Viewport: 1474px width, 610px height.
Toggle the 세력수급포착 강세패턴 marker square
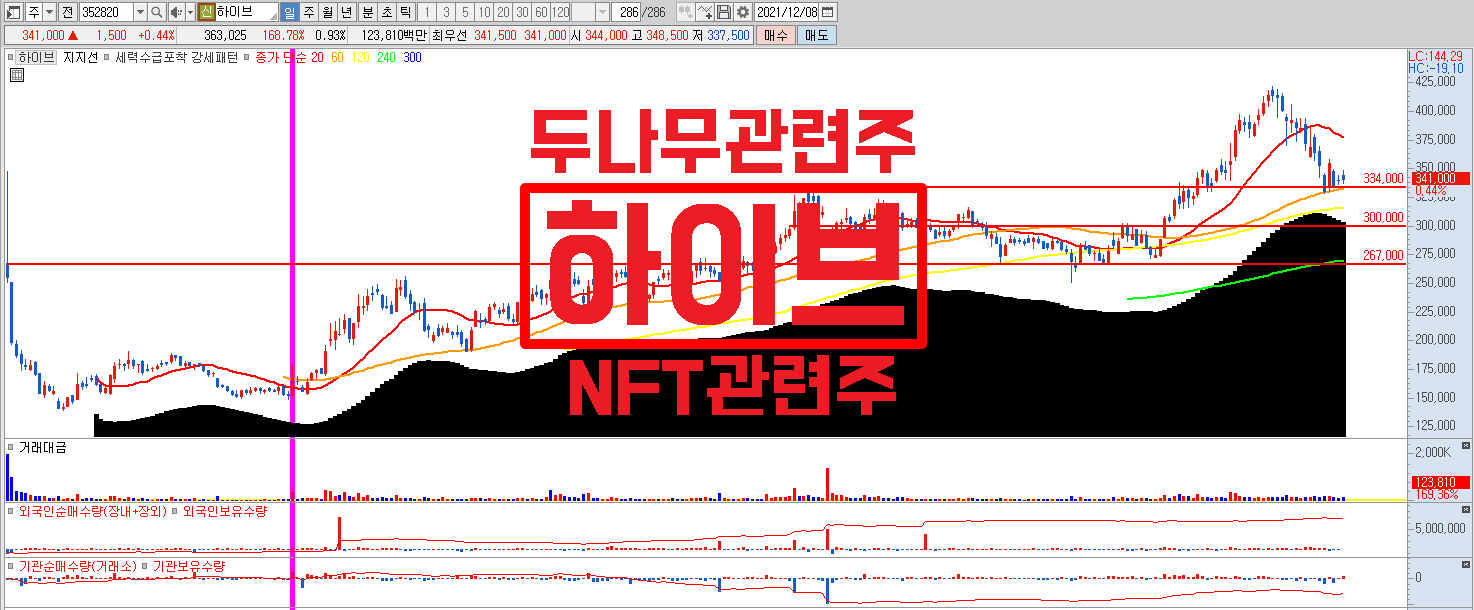107,58
